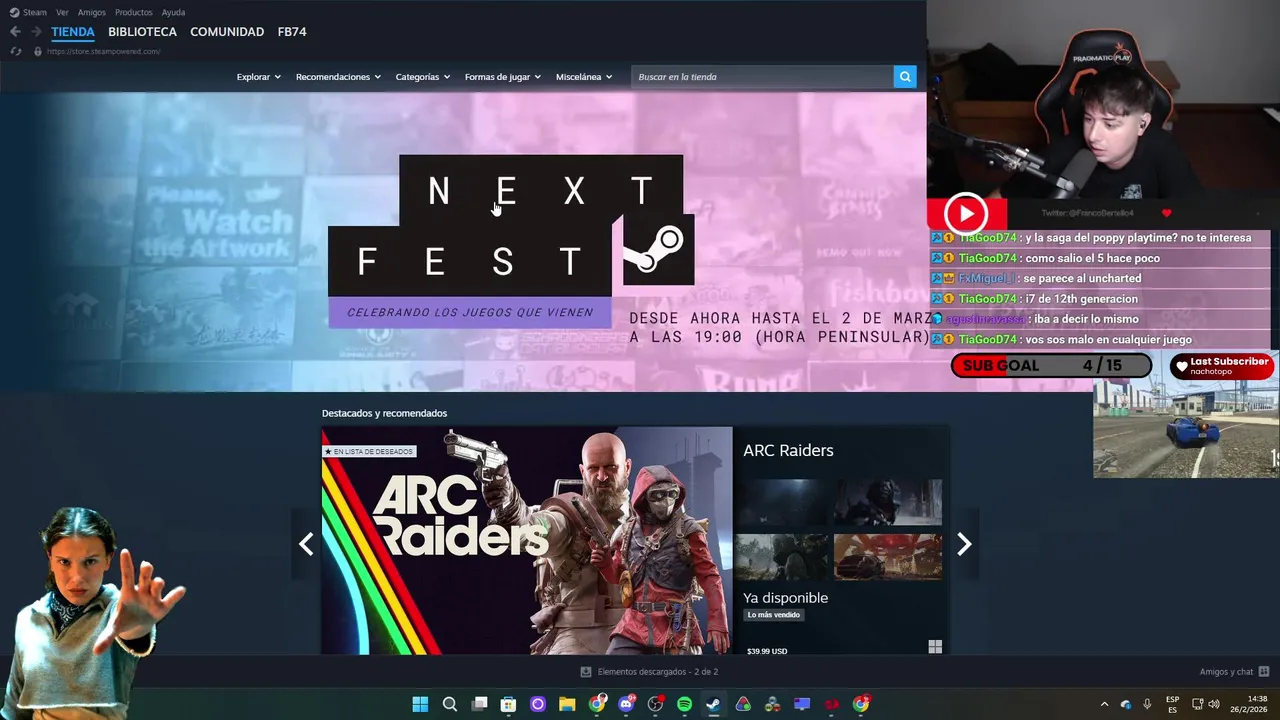This screenshot has width=1280, height=720.
Task: Expand the Miscelánea dropdown
Action: click(x=584, y=77)
